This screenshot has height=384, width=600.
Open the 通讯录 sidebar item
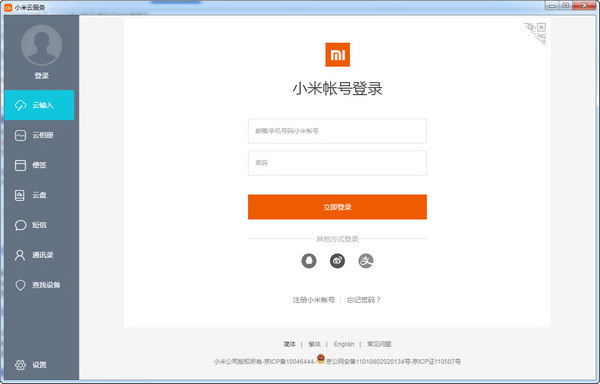(x=39, y=255)
